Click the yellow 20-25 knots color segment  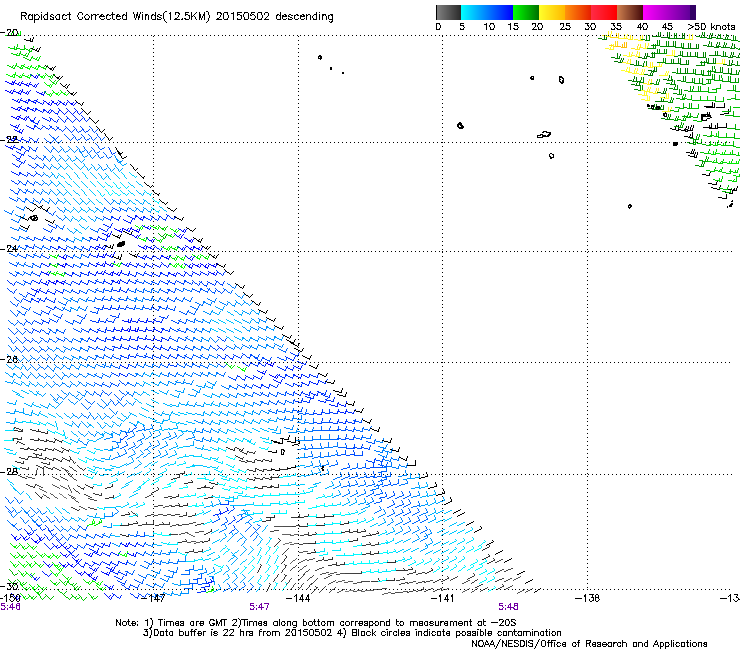click(552, 12)
